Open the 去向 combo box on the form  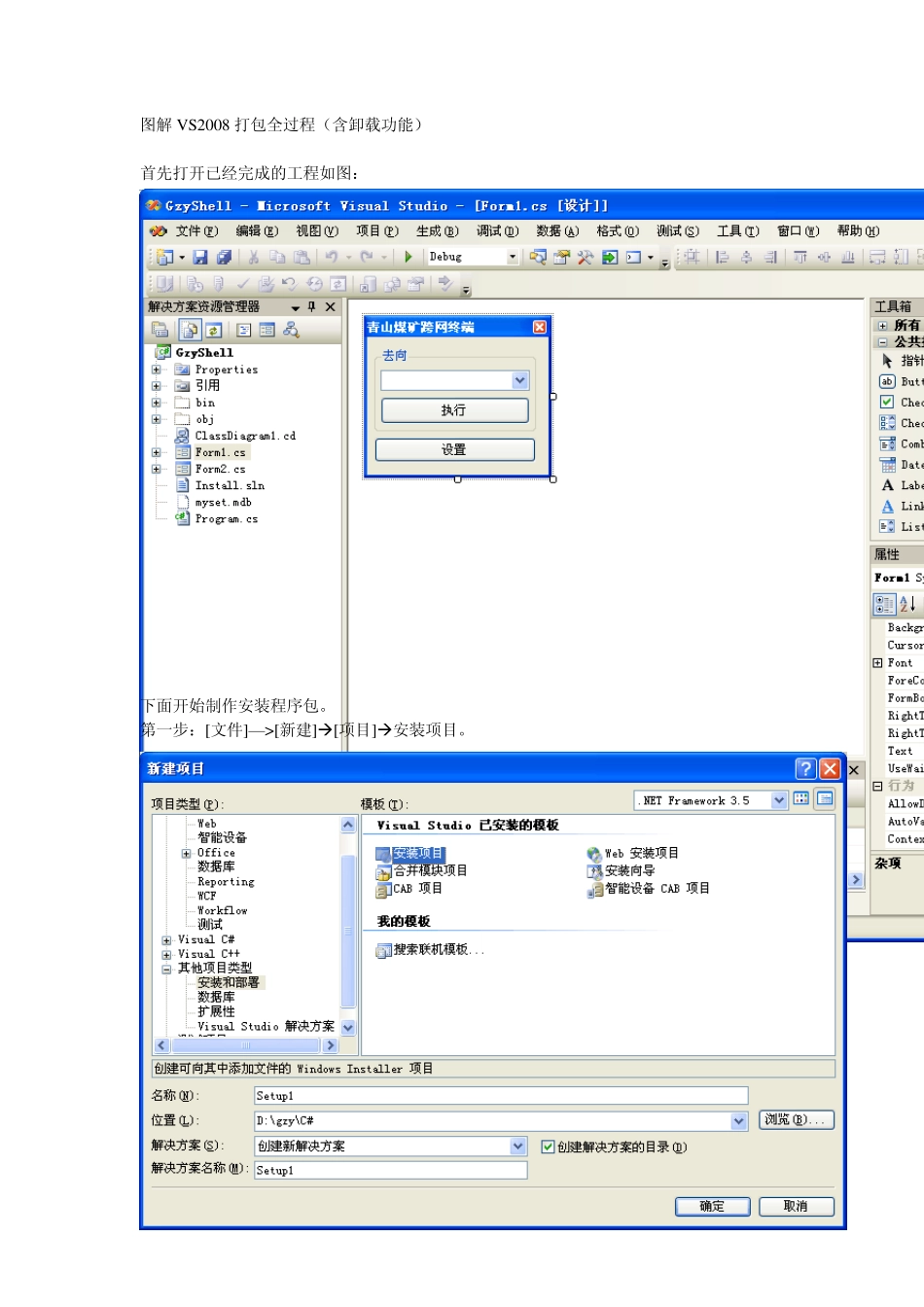tap(455, 380)
